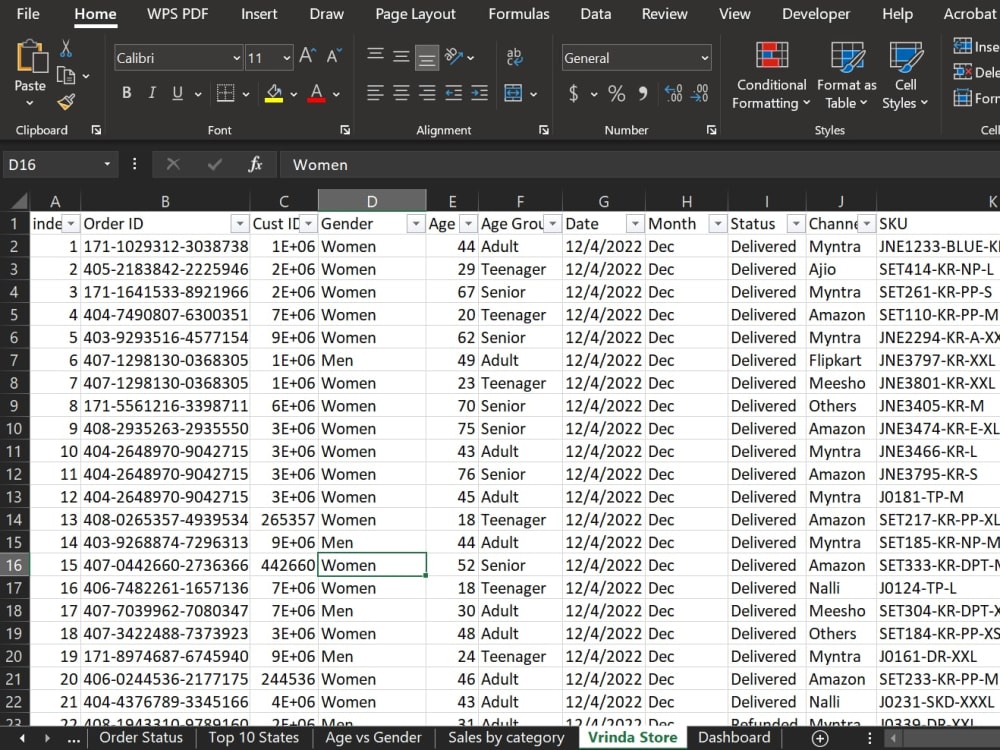Decrease font size with smaller A
This screenshot has height=750, width=1000.
(334, 56)
